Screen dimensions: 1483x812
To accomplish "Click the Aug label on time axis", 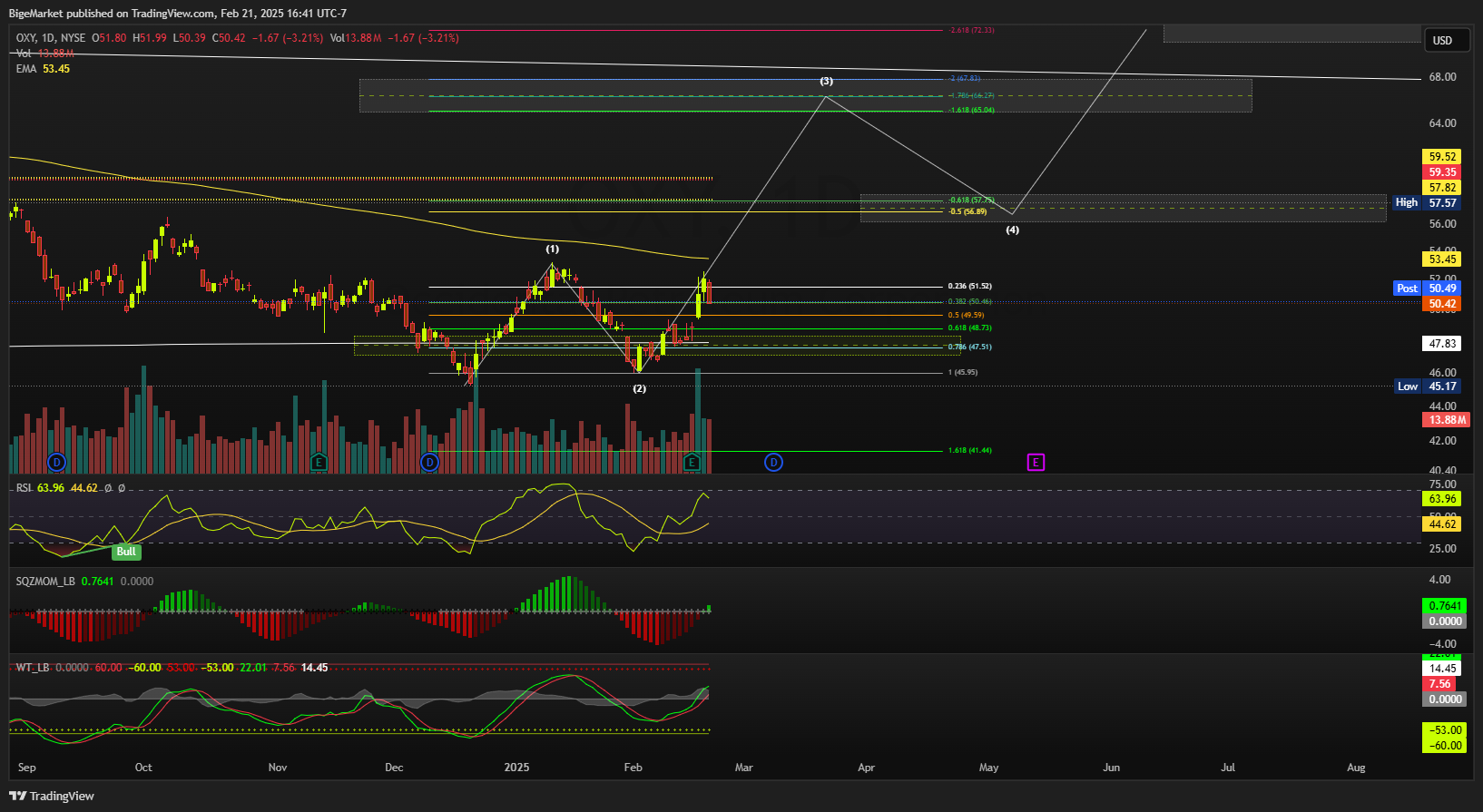I will [x=1356, y=768].
